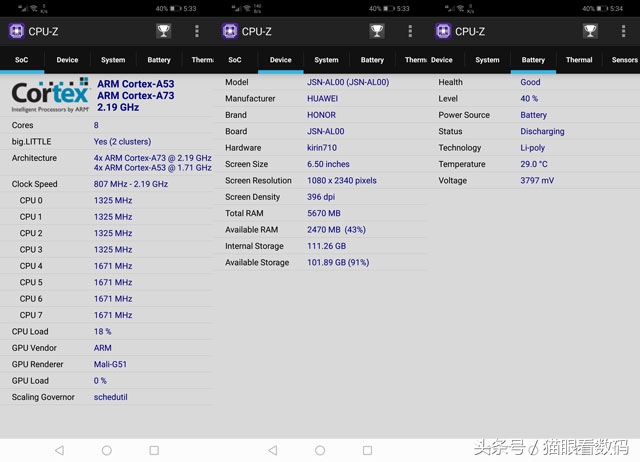640x462 pixels.
Task: Go to the Device tab in the right screen
Action: click(442, 60)
